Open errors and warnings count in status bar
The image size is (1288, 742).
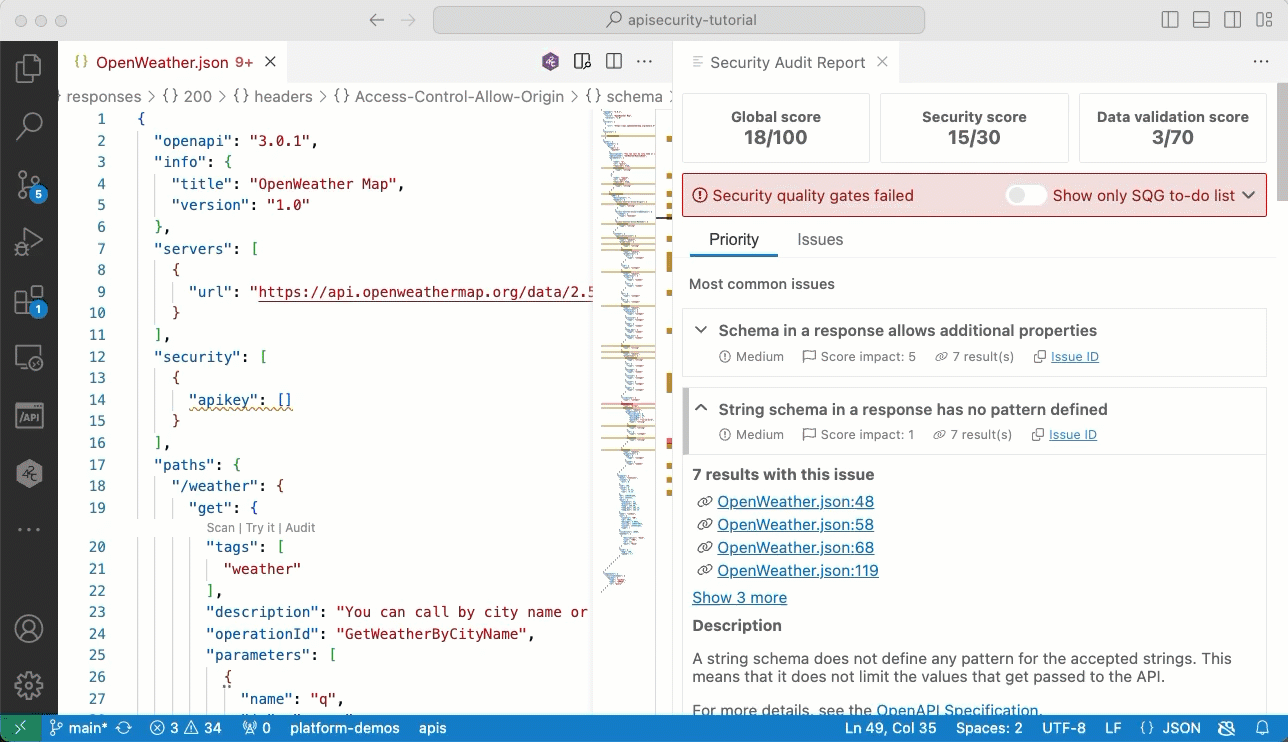click(186, 728)
